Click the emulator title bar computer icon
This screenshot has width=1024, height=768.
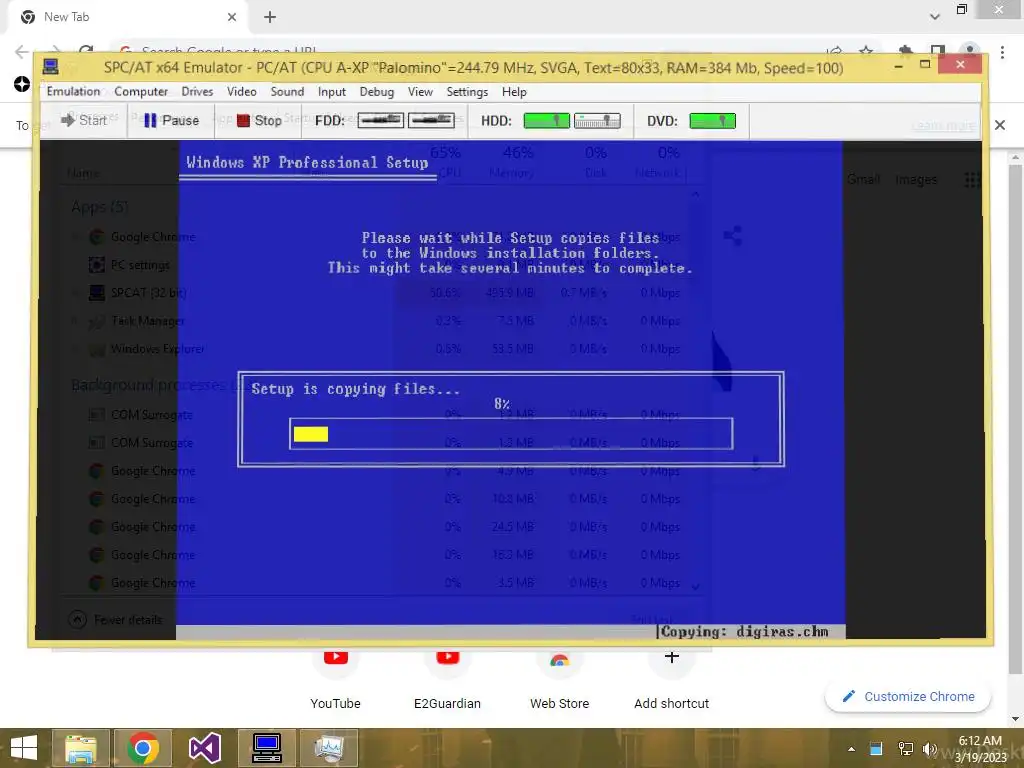[x=50, y=67]
